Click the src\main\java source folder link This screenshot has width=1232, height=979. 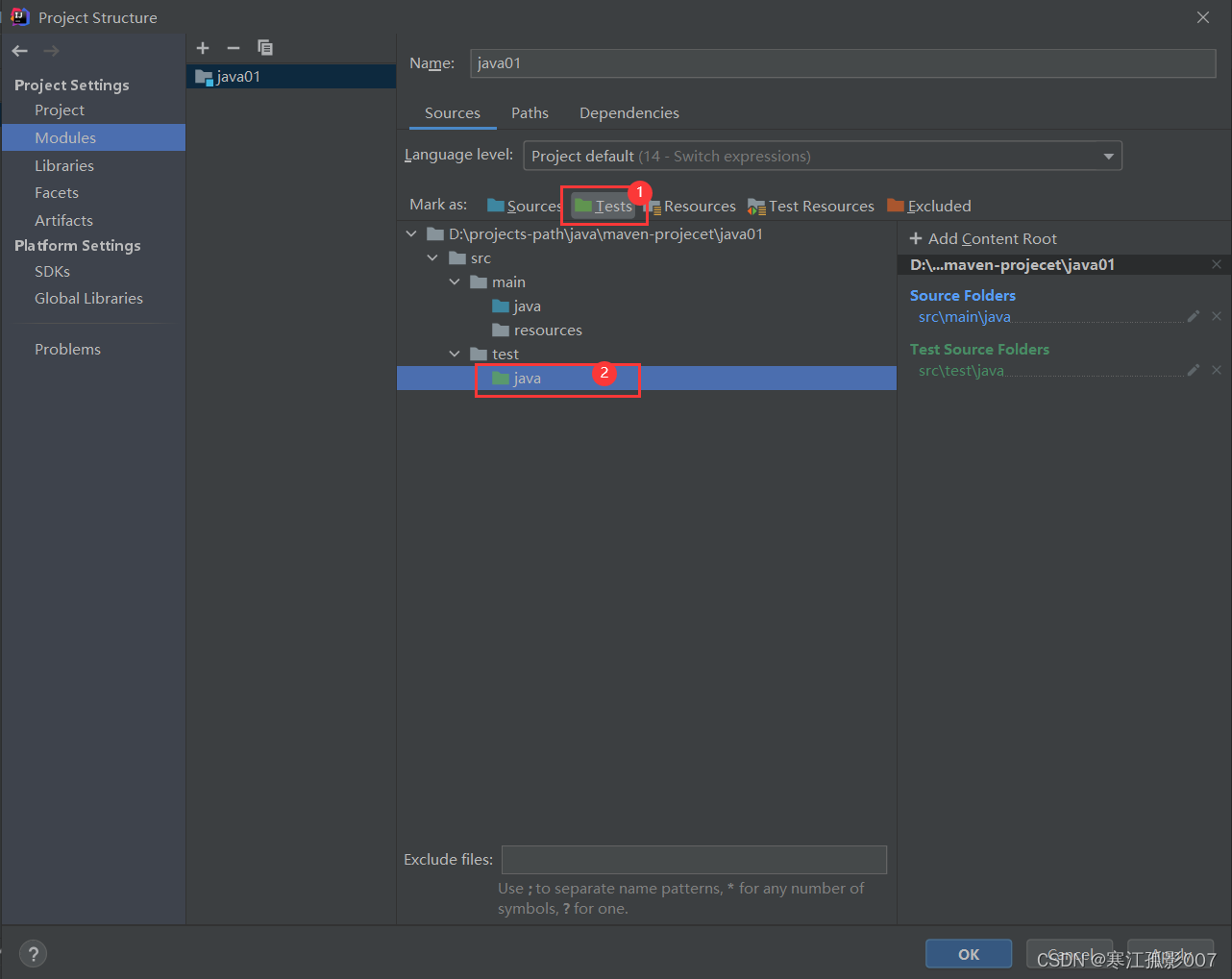coord(964,317)
